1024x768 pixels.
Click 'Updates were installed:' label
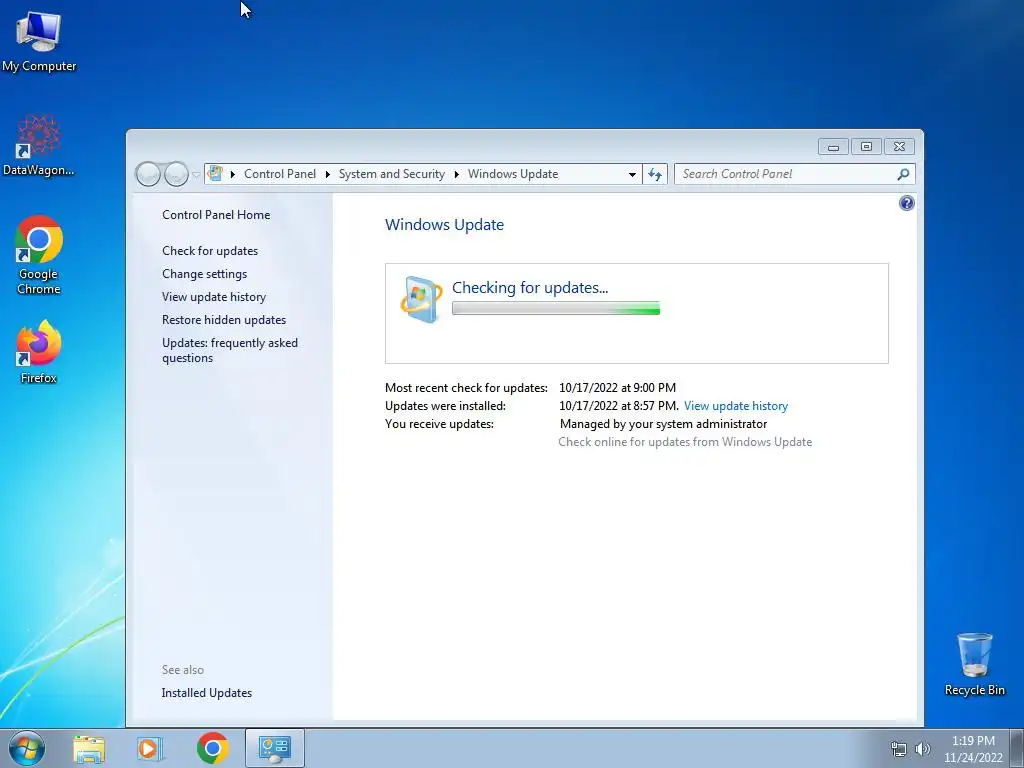pyautogui.click(x=445, y=406)
